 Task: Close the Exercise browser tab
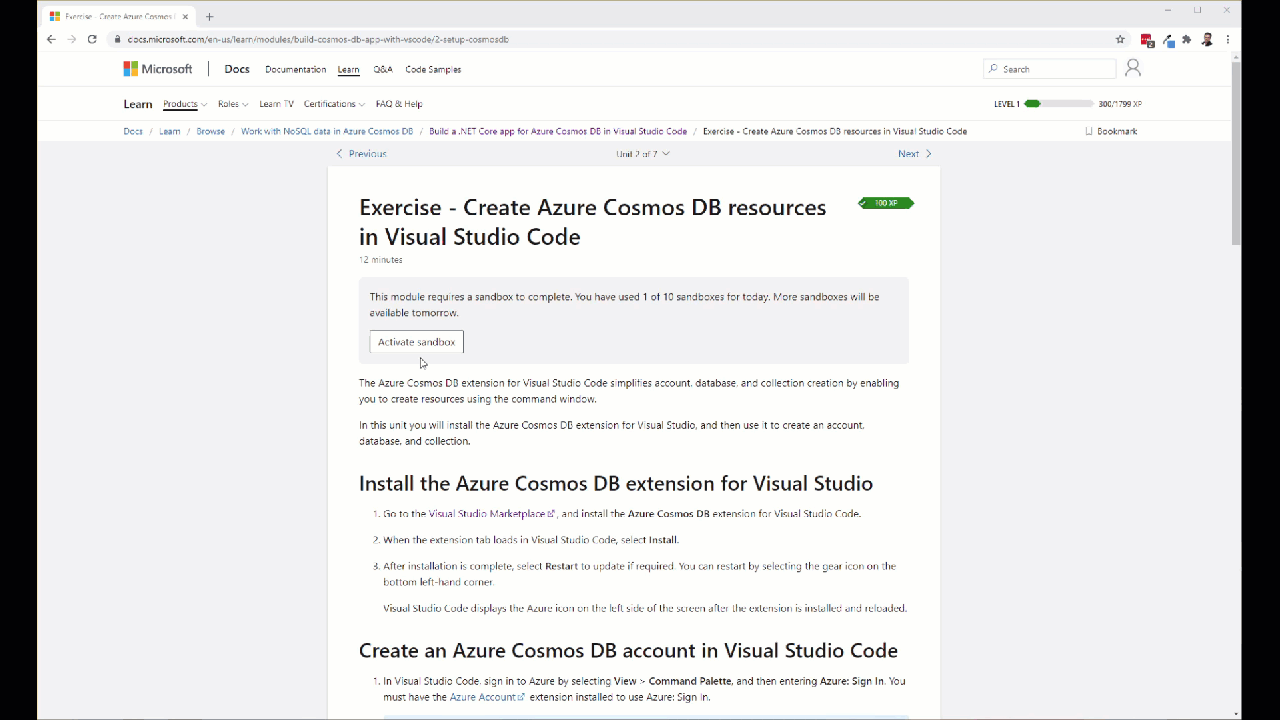click(185, 16)
